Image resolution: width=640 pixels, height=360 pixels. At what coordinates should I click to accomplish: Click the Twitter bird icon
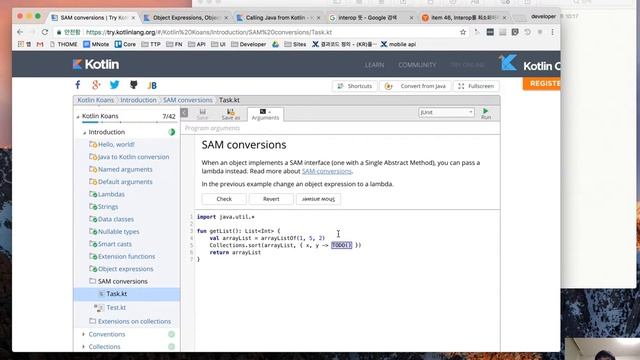click(x=115, y=85)
